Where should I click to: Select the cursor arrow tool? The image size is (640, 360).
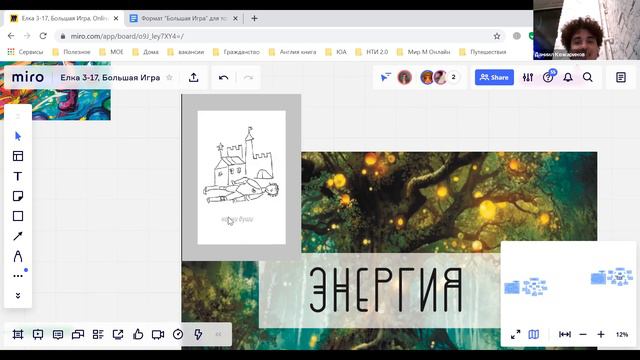(18, 136)
